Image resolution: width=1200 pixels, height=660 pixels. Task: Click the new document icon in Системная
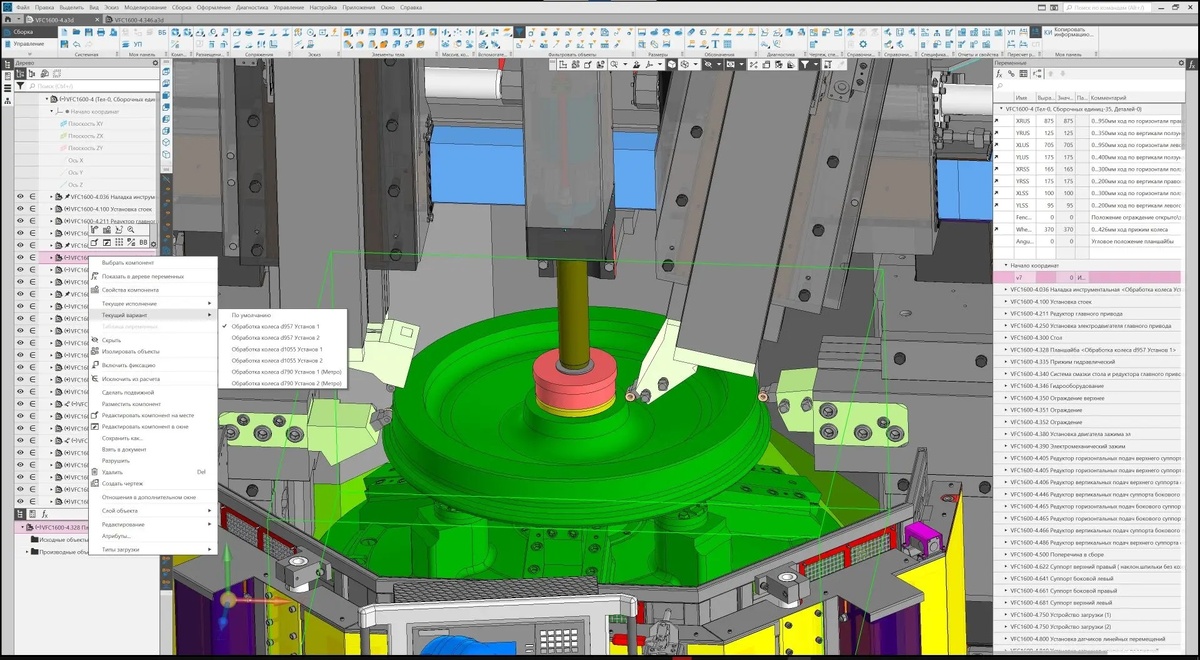click(66, 33)
